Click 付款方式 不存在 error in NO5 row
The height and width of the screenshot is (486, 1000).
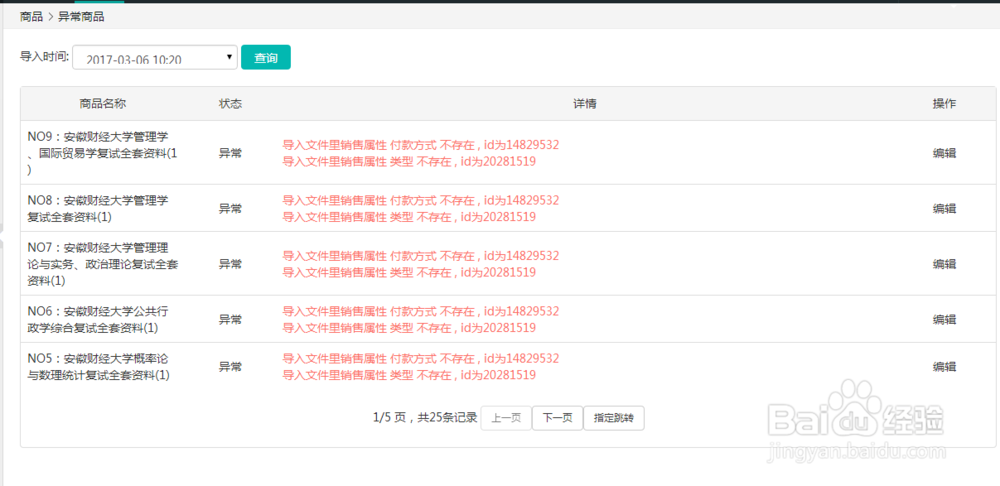pos(421,358)
